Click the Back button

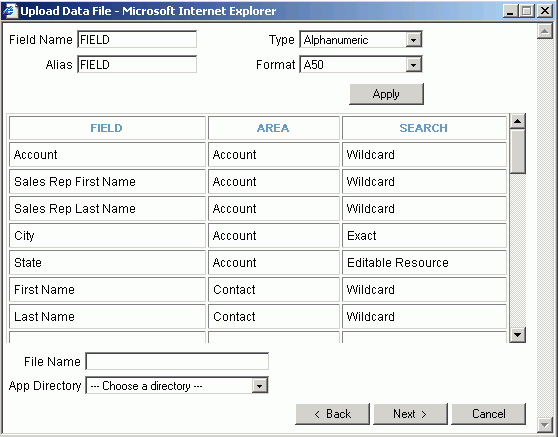click(332, 414)
